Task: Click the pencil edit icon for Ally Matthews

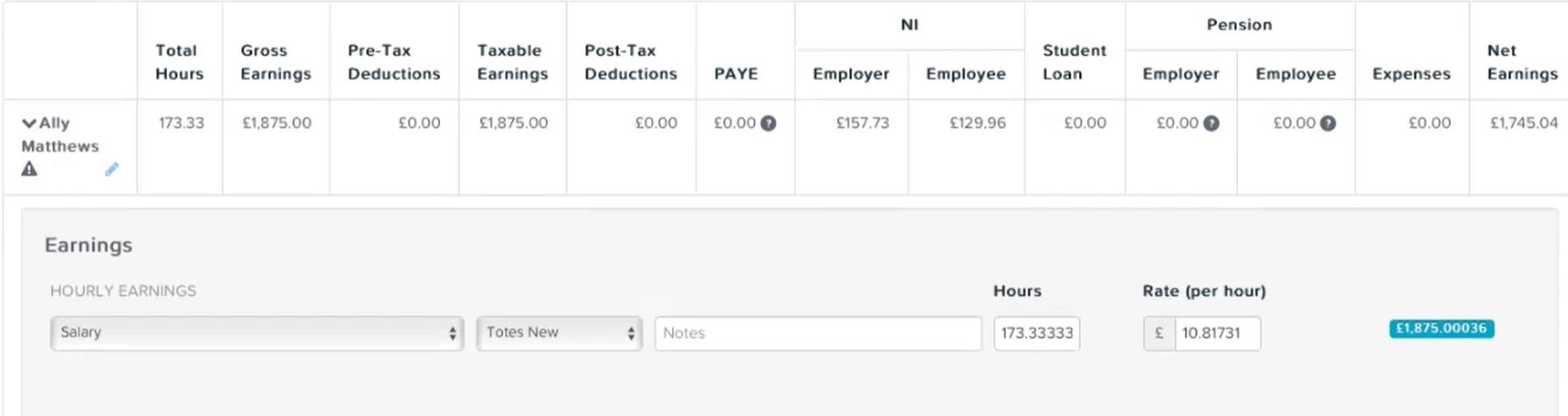Action: click(x=111, y=169)
